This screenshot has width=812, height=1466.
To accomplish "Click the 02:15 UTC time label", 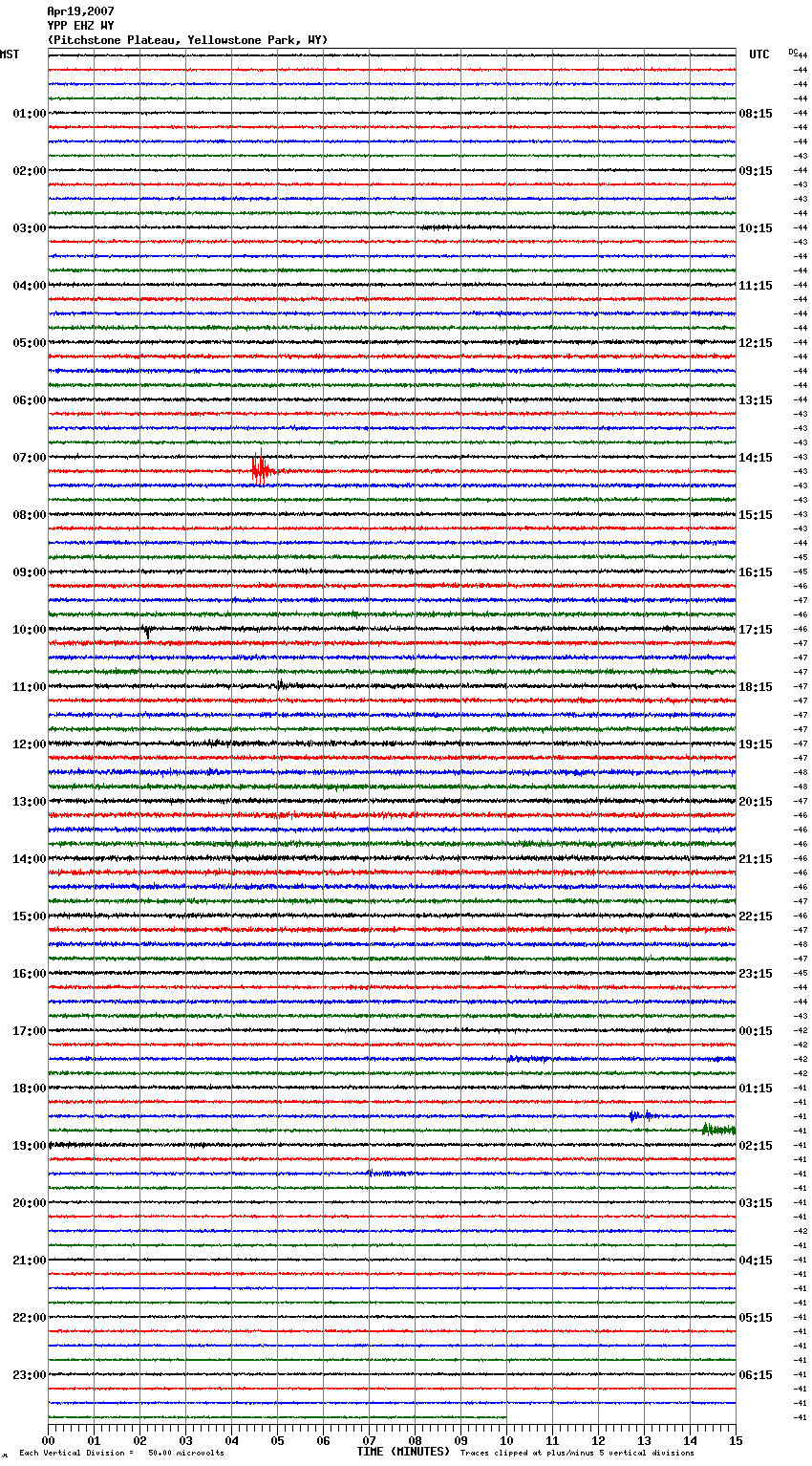I will (756, 1146).
